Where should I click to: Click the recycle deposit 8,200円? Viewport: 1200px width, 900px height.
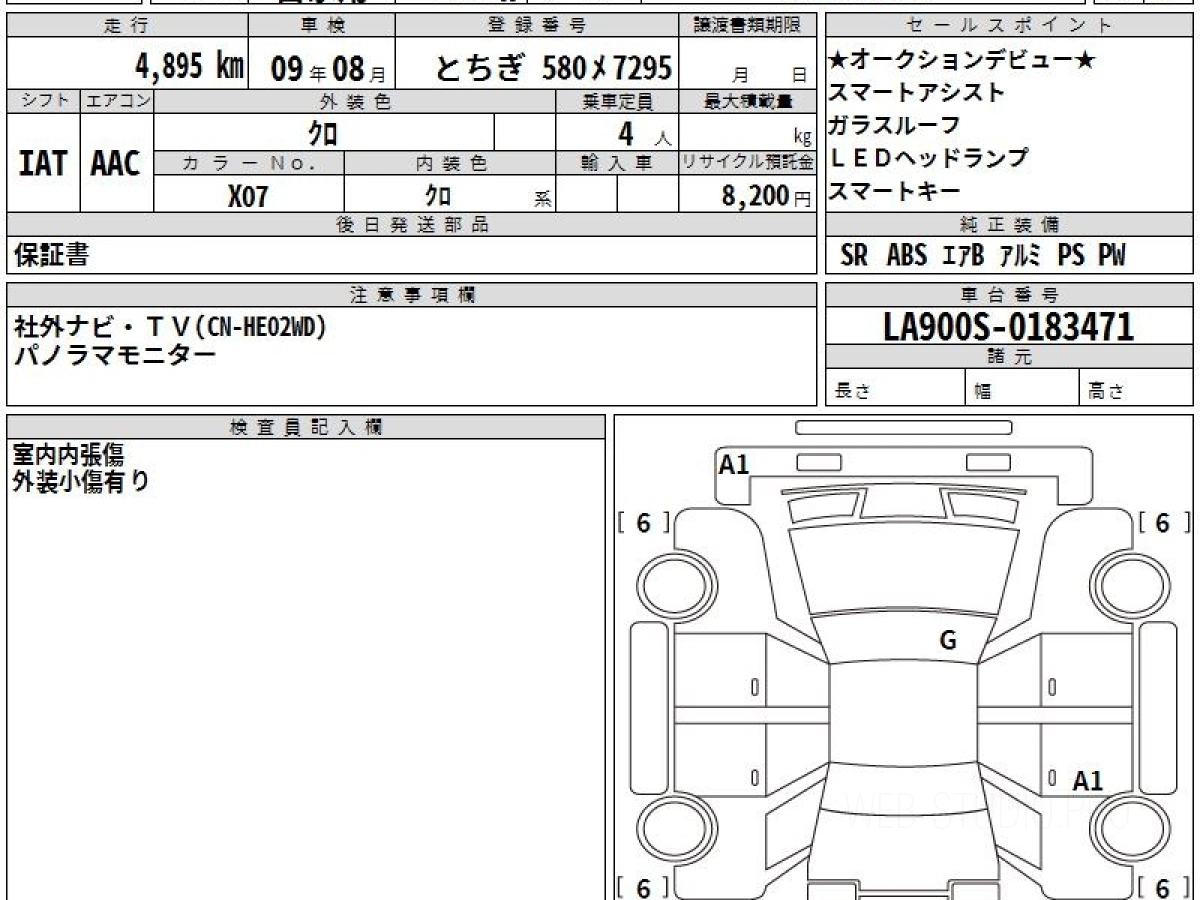(766, 196)
